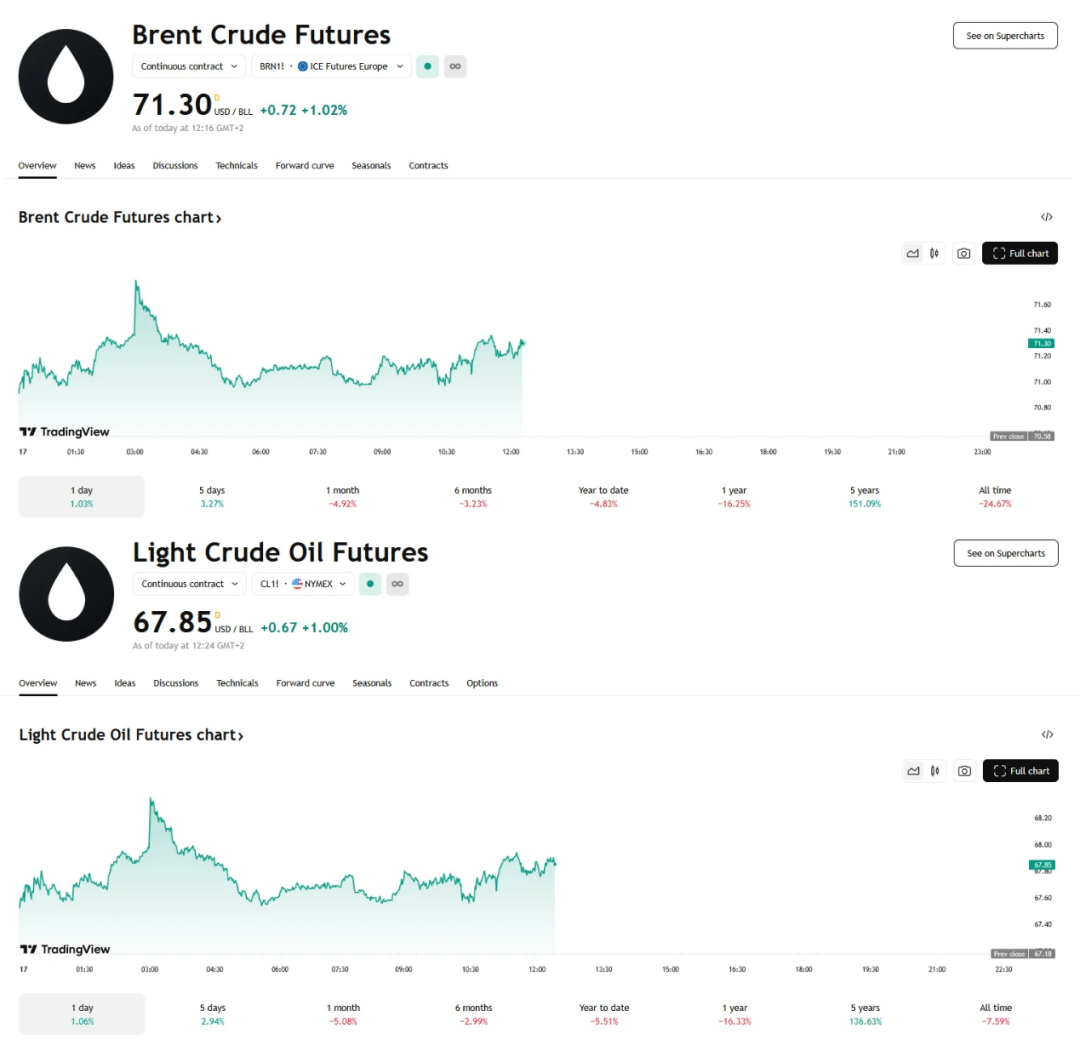The width and height of the screenshot is (1080, 1045).
Task: Switch Brent chart to candlestick style
Action: coord(935,254)
